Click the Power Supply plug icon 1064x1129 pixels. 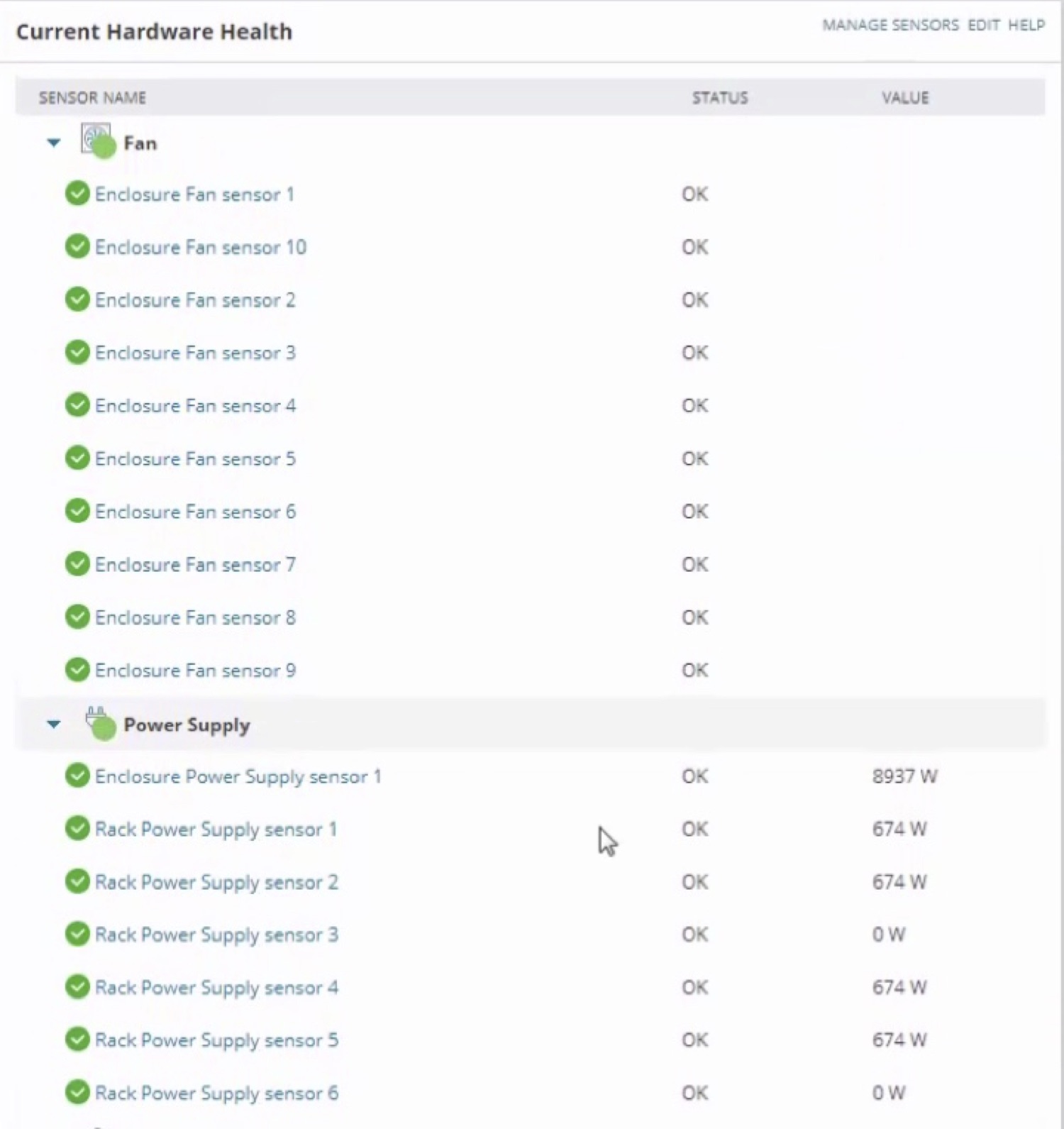point(99,723)
